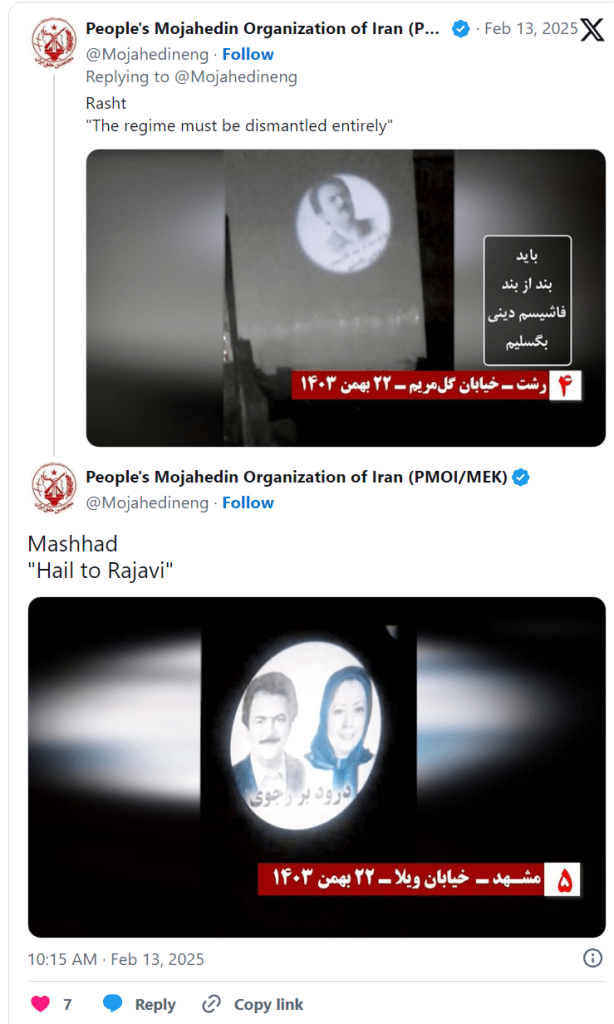Open the Replying to @Mojahedineng link

(191, 77)
